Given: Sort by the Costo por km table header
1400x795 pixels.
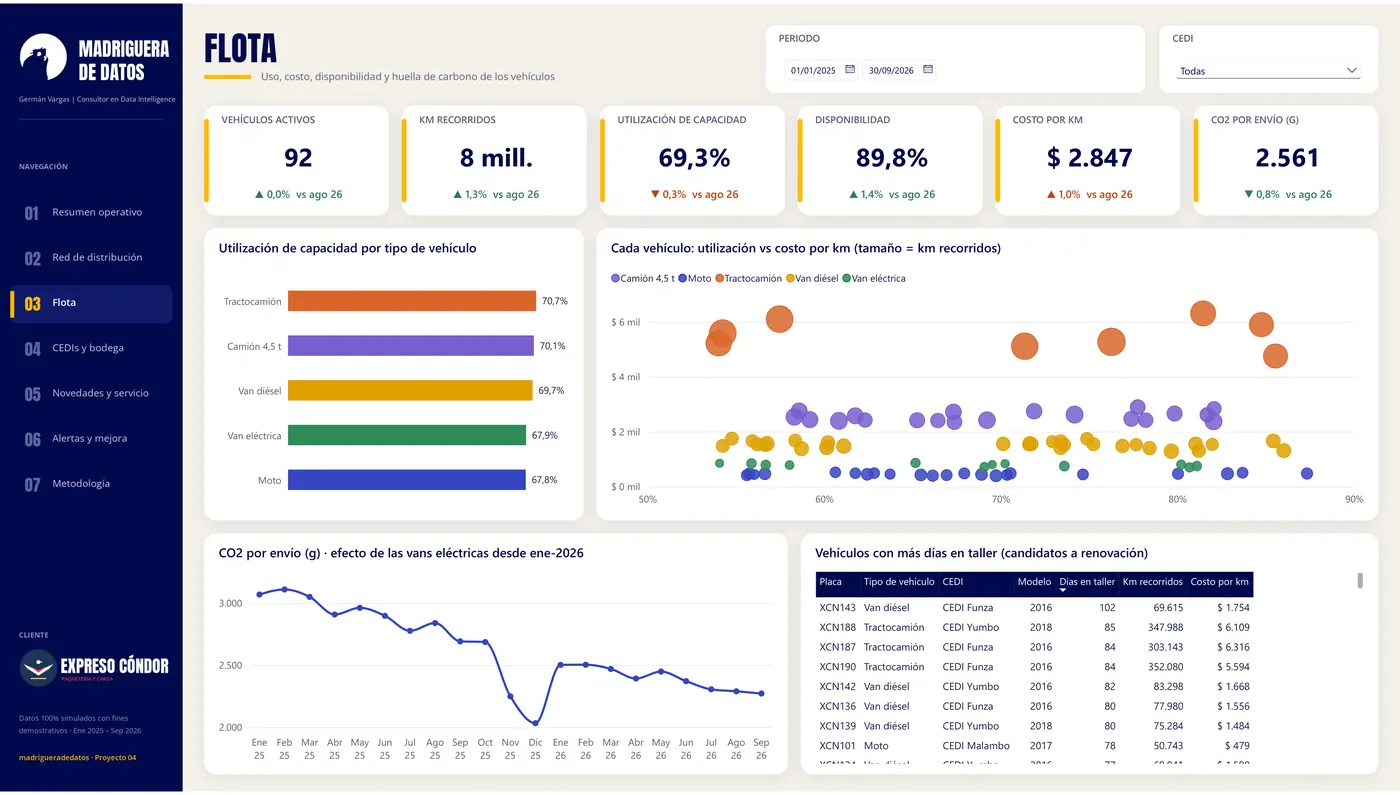Looking at the screenshot, I should pyautogui.click(x=1219, y=582).
